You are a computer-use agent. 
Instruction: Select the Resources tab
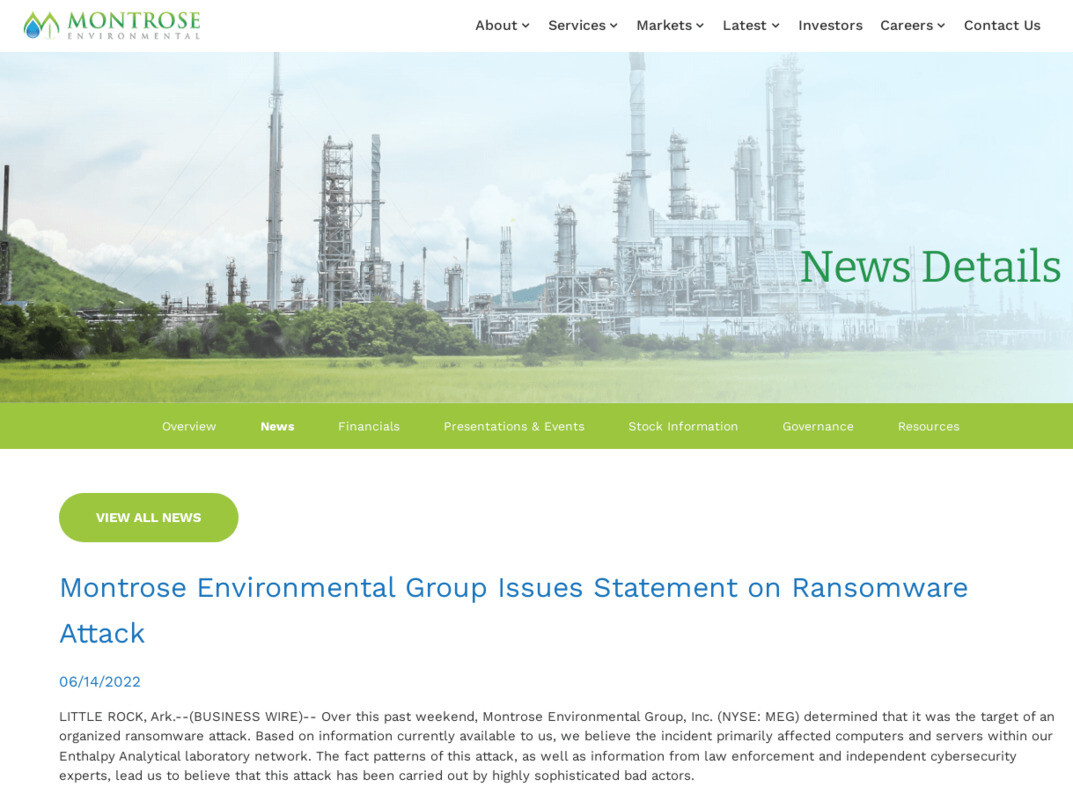pos(929,426)
